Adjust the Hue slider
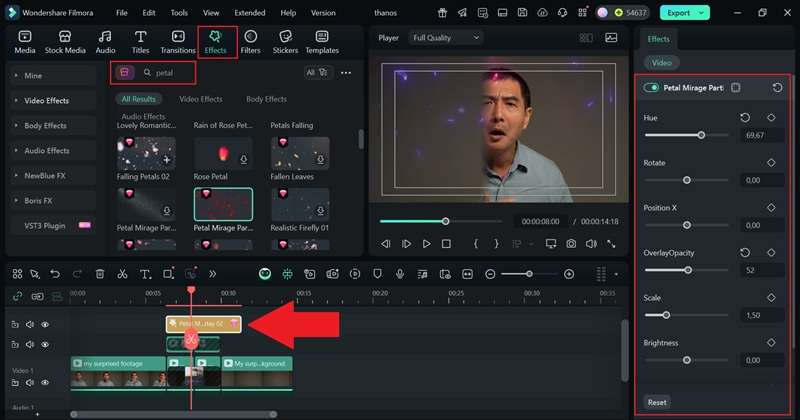The image size is (800, 420). (686, 135)
